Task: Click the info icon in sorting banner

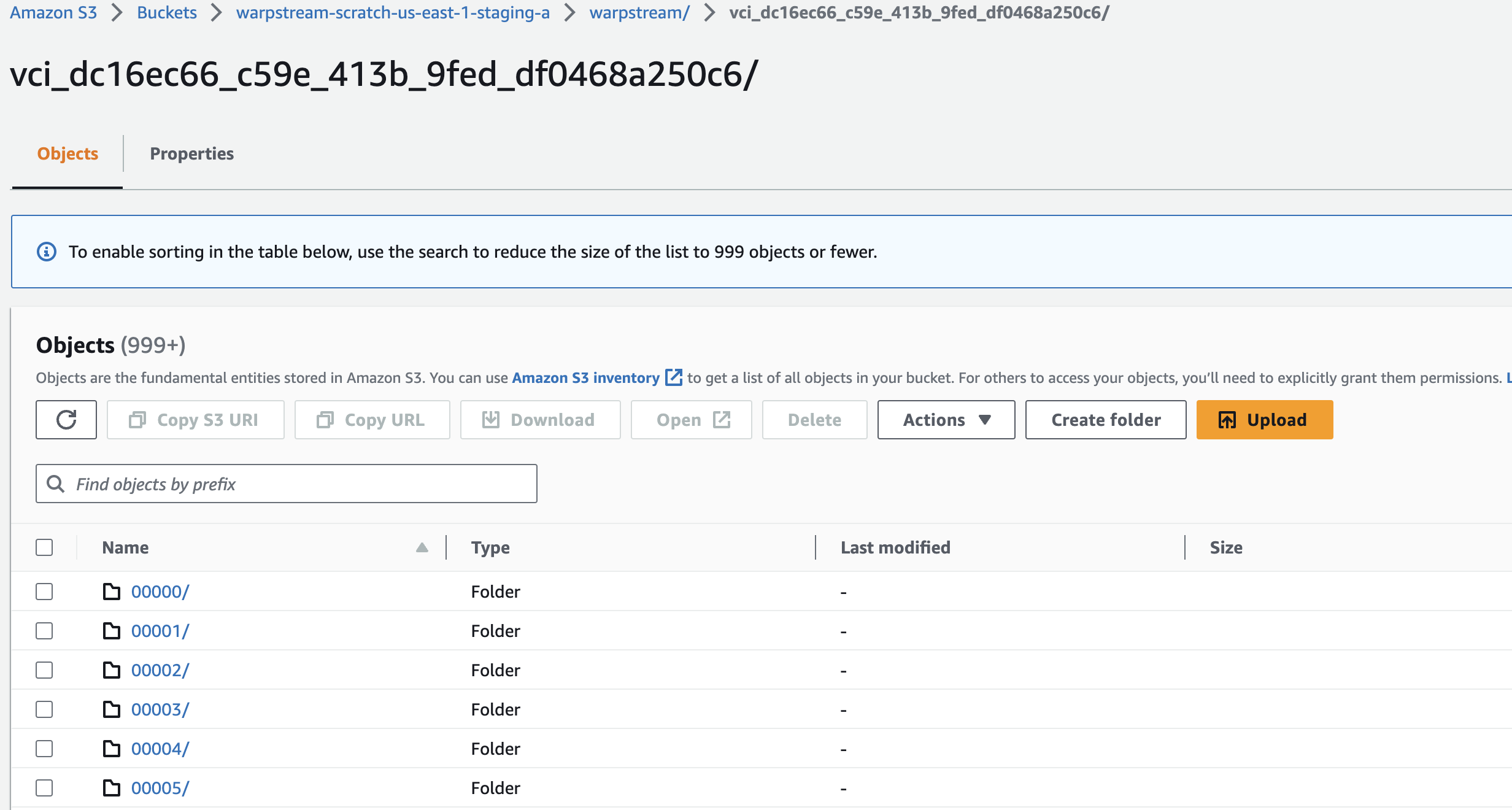Action: (47, 252)
